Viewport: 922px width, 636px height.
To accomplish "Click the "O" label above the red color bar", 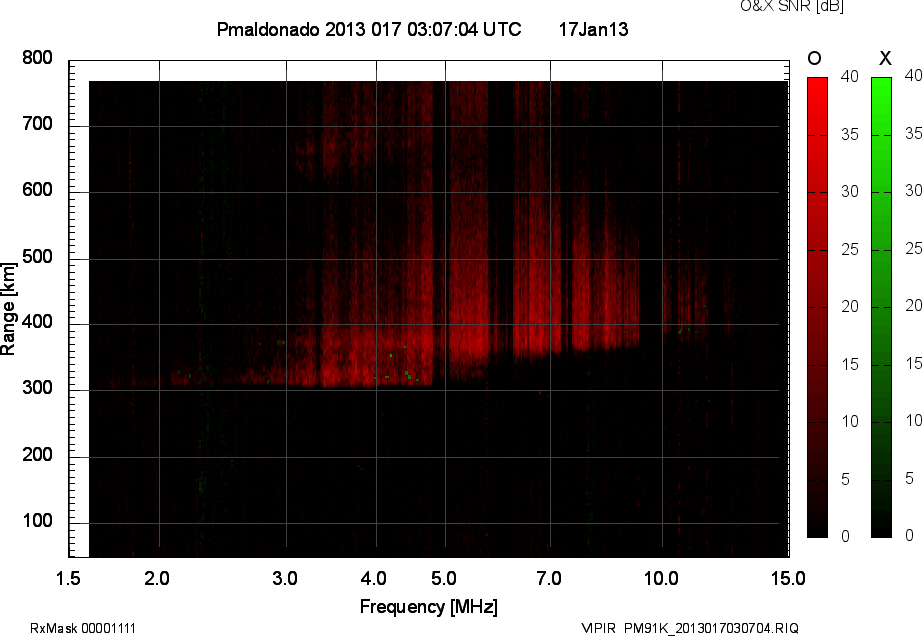I will pyautogui.click(x=814, y=58).
